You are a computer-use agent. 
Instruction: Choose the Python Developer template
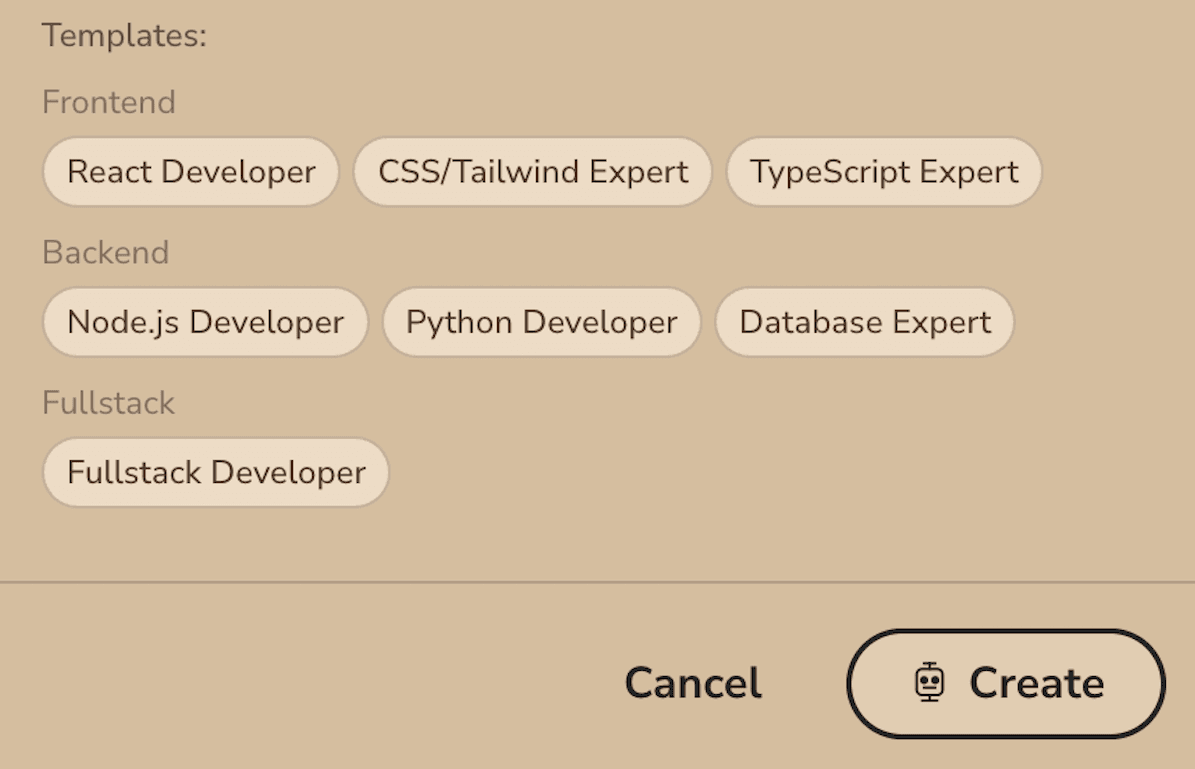coord(541,322)
